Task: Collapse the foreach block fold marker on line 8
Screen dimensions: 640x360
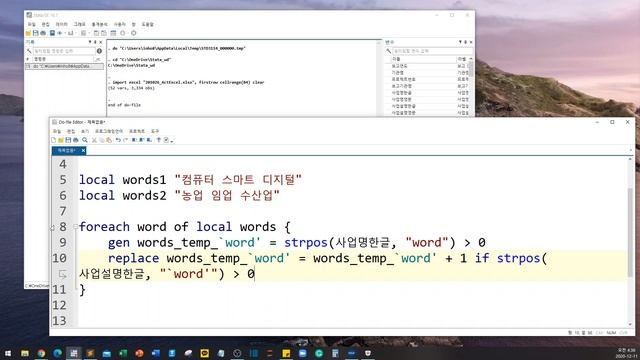Action: (76, 227)
